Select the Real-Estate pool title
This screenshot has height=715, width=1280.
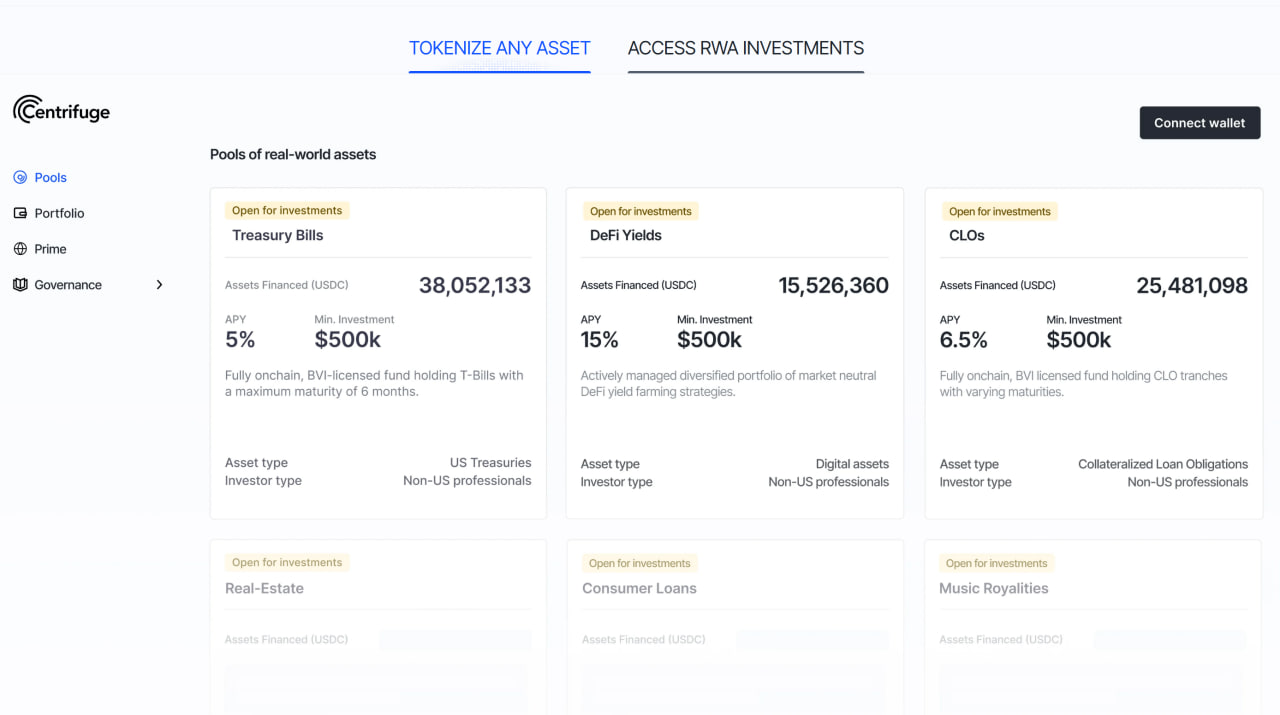tap(264, 588)
